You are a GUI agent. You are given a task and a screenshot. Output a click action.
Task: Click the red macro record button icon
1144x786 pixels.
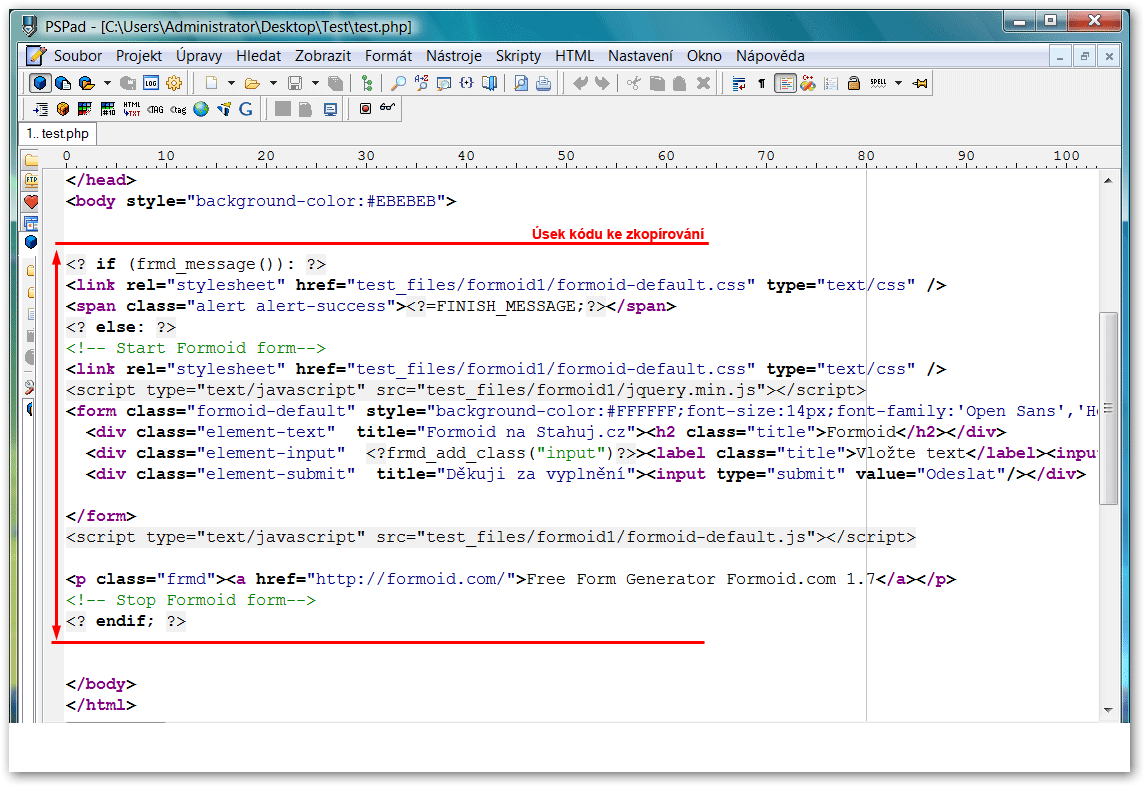366,108
